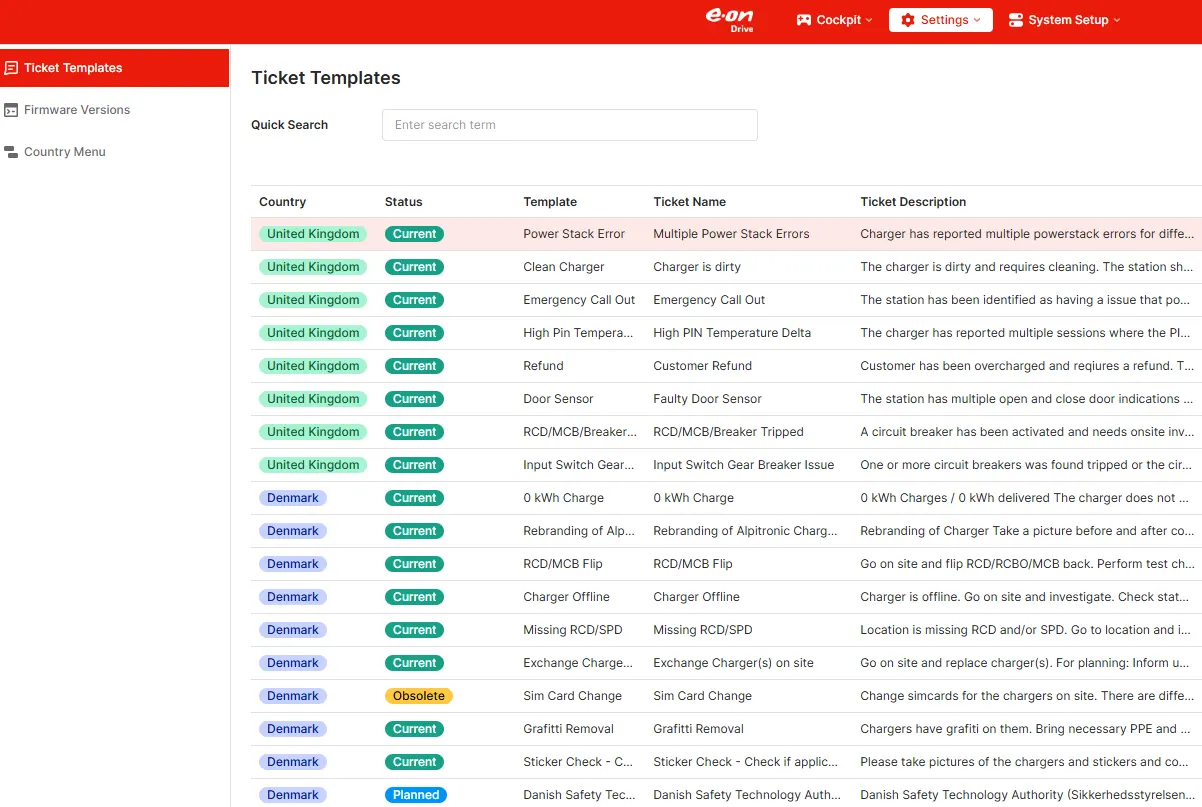The height and width of the screenshot is (807, 1202).
Task: Click Denmark tag in Charger Offline row
Action: 293,597
